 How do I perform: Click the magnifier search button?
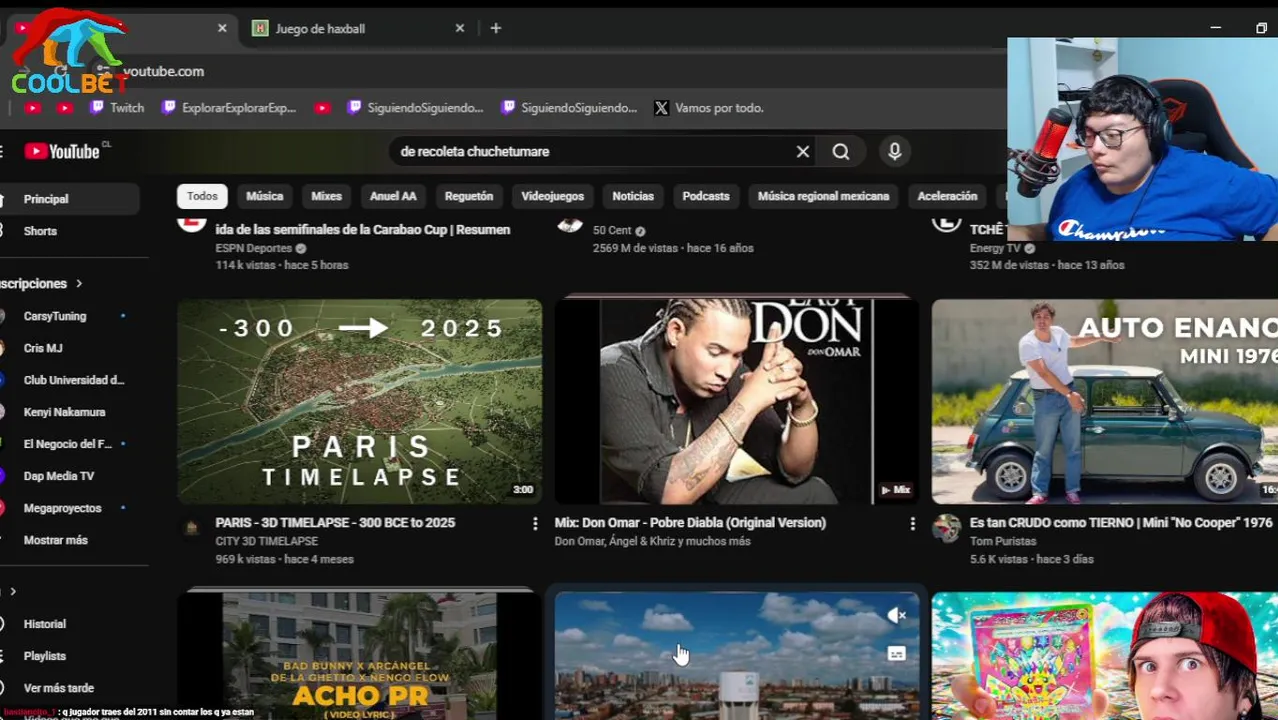pos(841,151)
